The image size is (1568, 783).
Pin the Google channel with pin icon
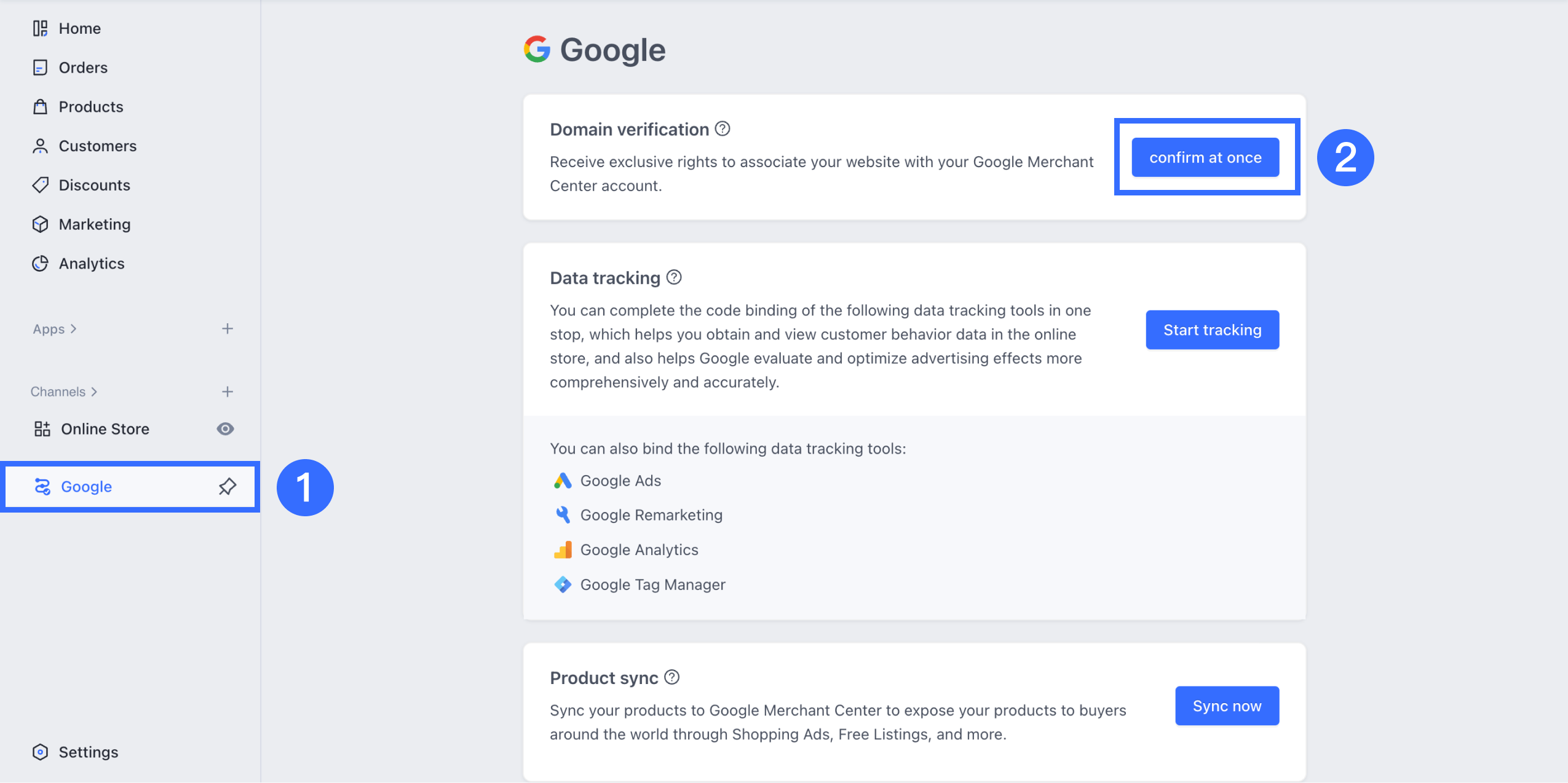click(228, 487)
